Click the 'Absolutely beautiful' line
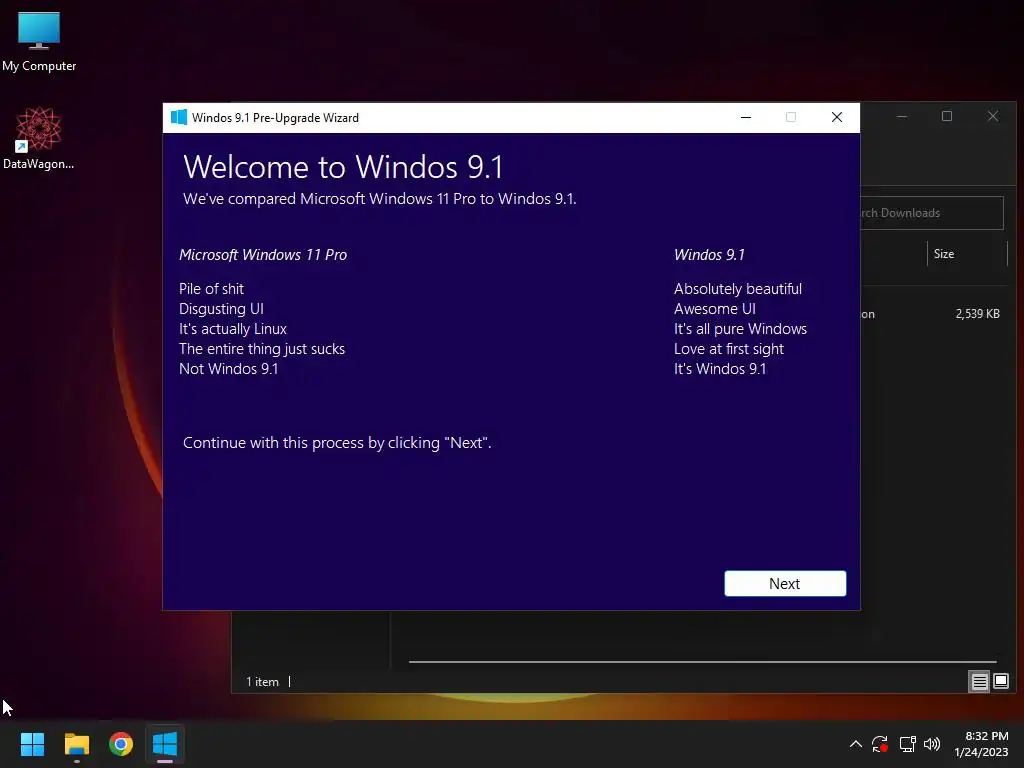 738,289
